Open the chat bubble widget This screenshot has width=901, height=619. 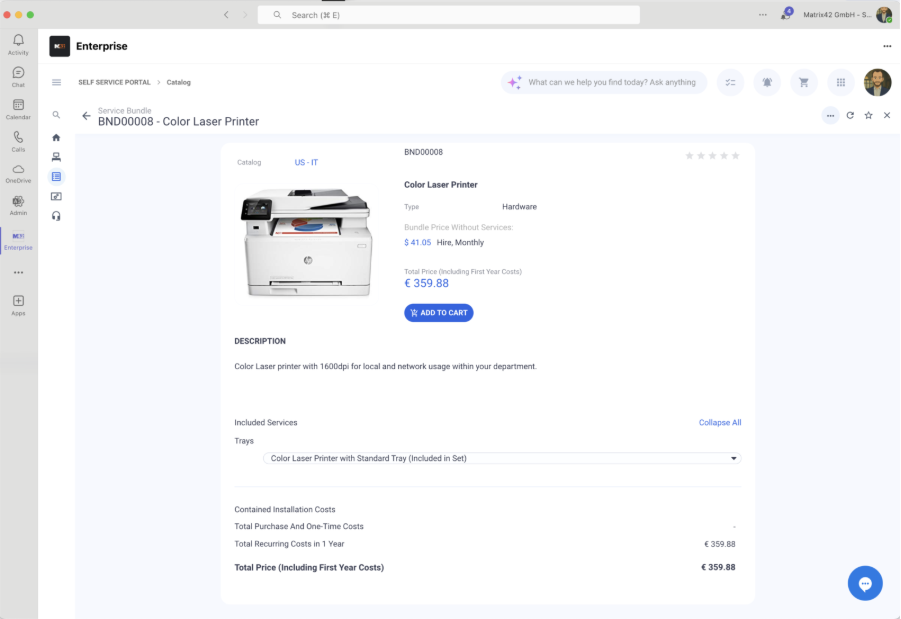coord(865,583)
